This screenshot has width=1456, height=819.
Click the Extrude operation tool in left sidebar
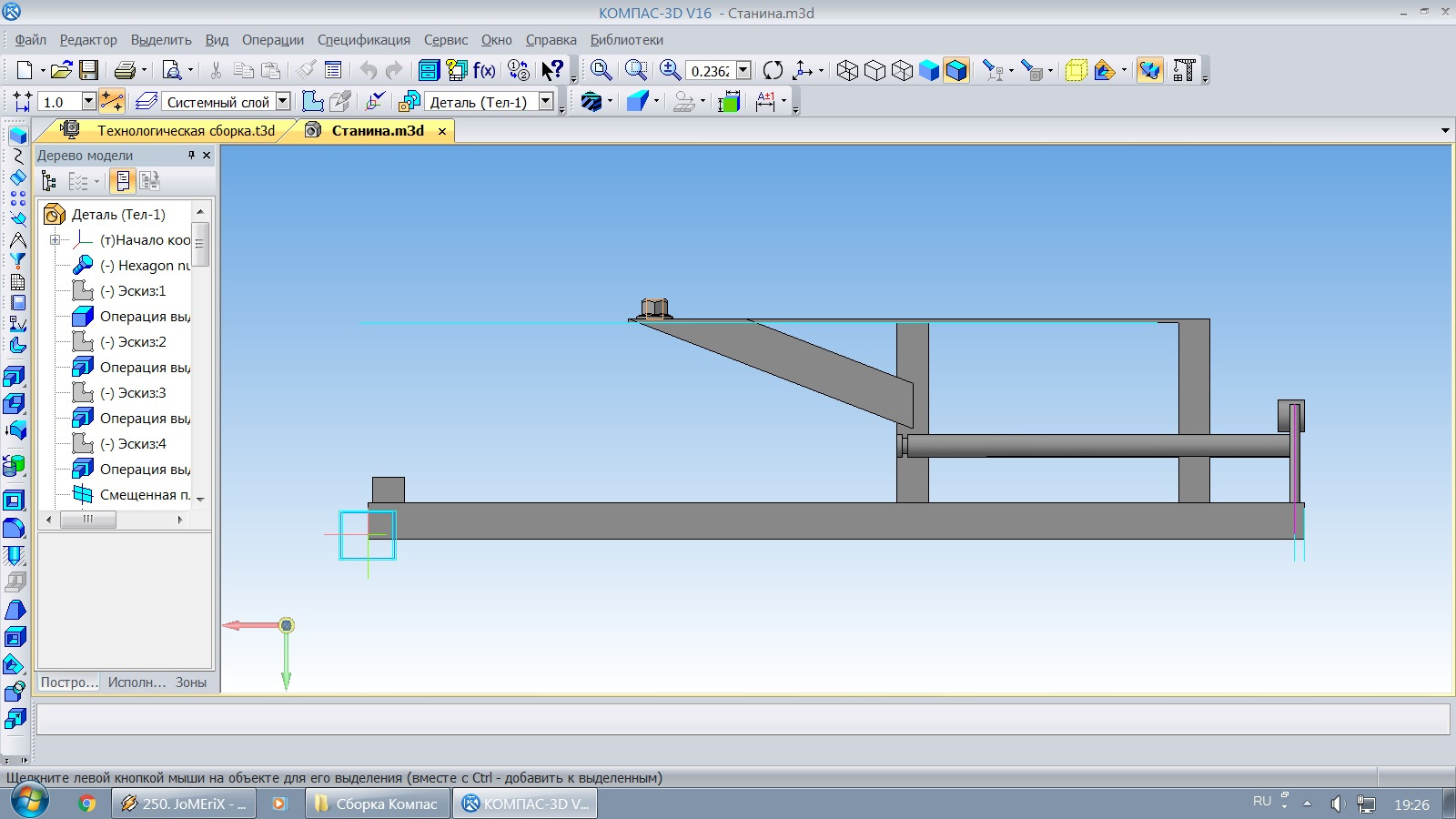pyautogui.click(x=15, y=377)
